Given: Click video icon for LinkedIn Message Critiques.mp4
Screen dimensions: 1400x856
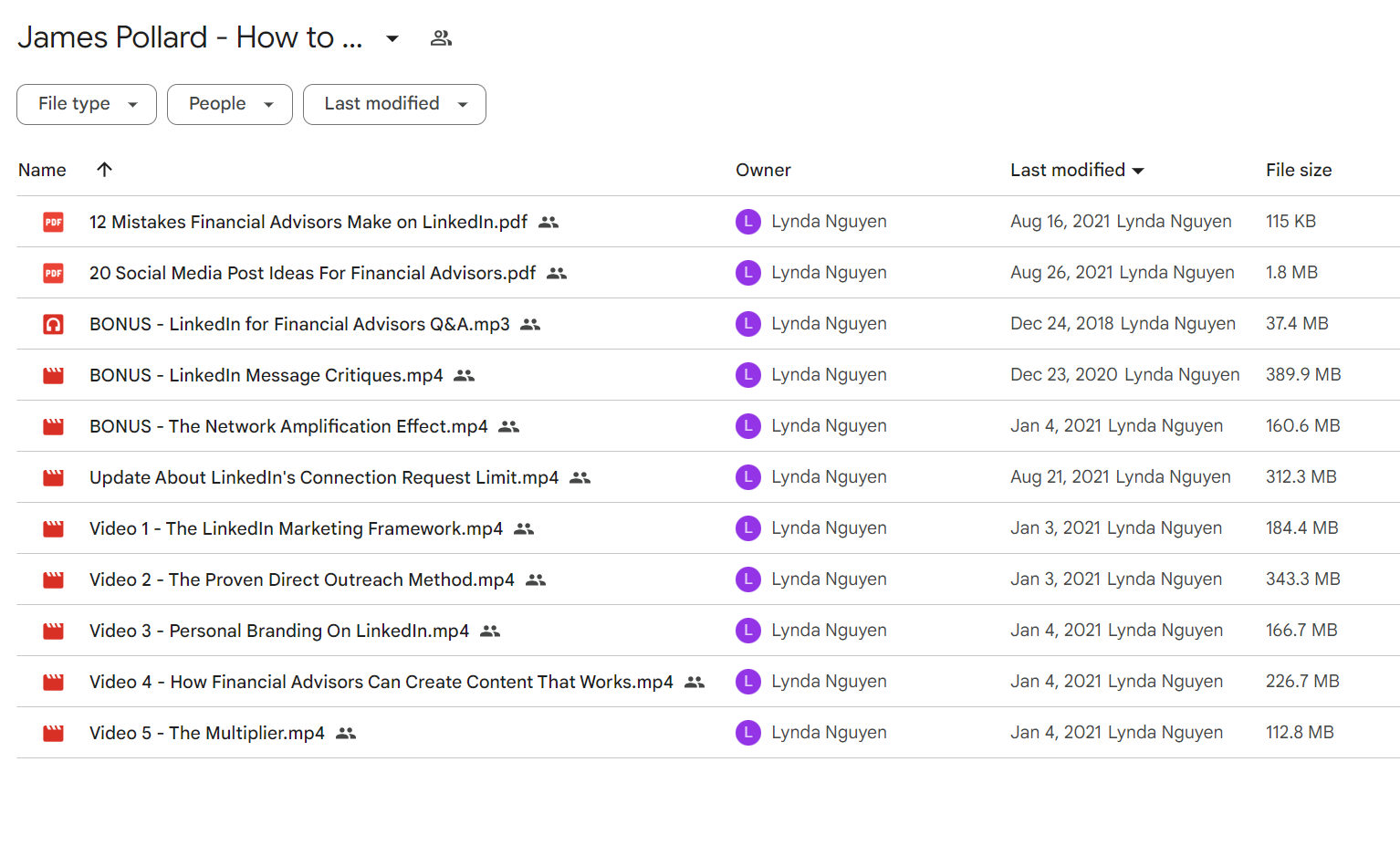Looking at the screenshot, I should (x=54, y=375).
